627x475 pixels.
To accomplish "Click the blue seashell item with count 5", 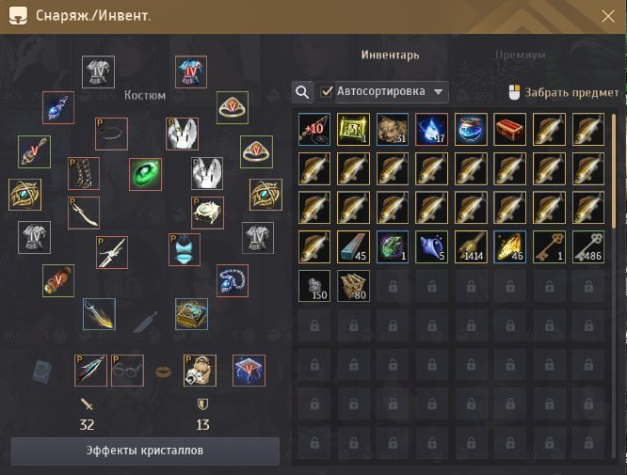I will (x=431, y=247).
